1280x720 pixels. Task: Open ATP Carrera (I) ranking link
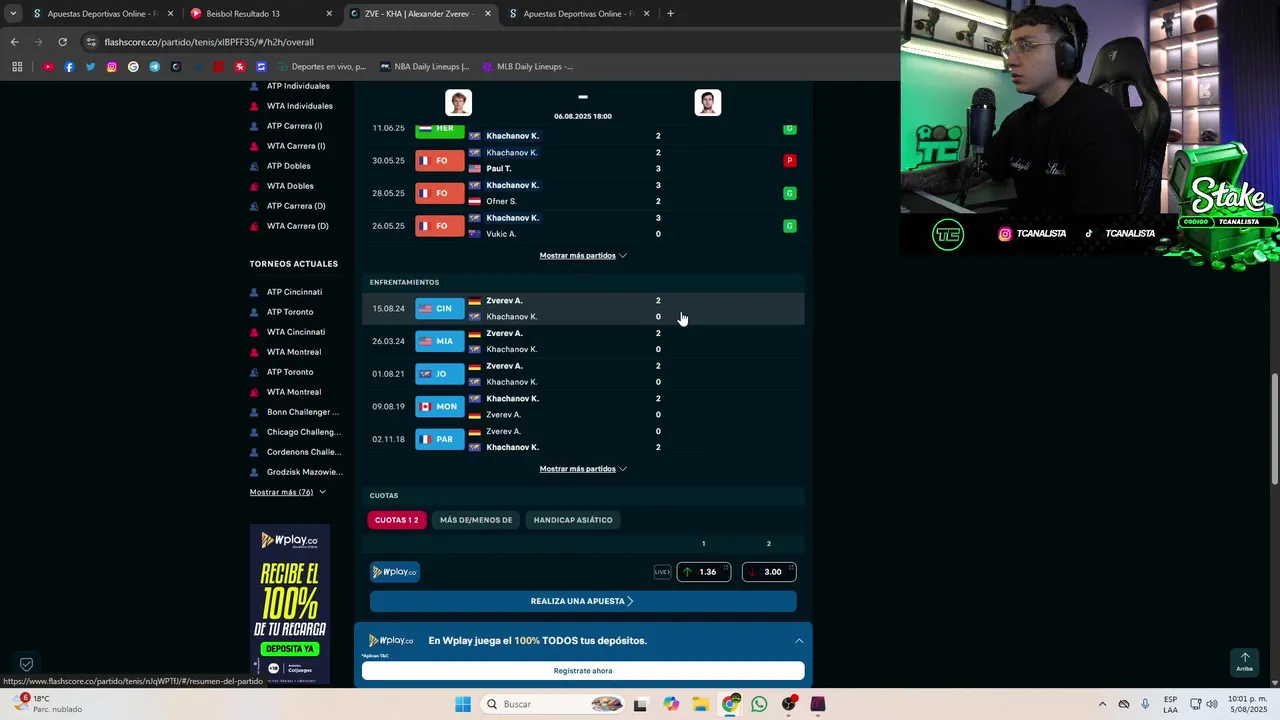click(294, 126)
